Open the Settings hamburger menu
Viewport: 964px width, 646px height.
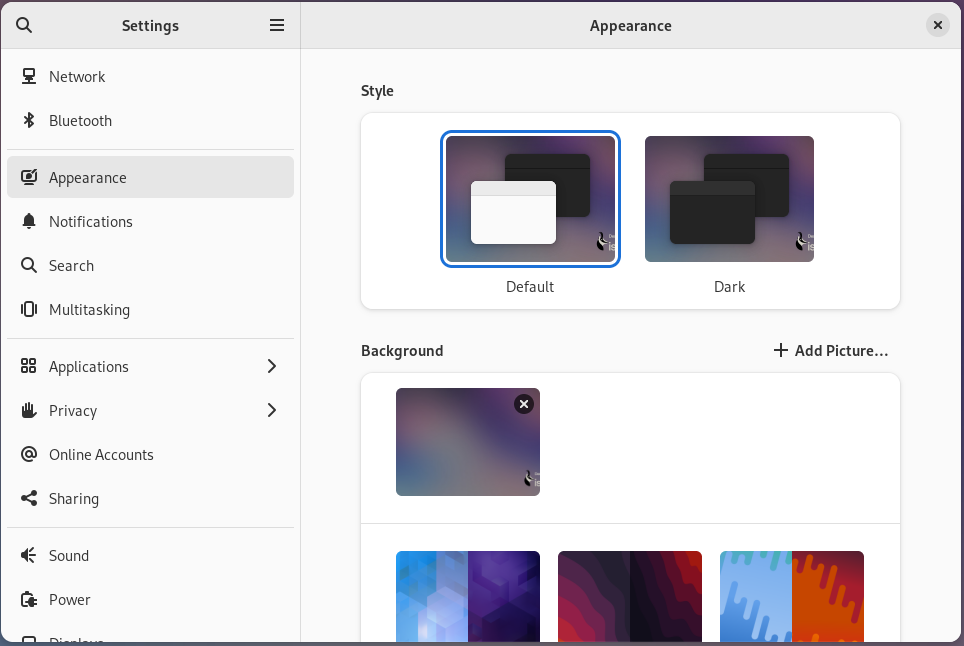coord(277,26)
